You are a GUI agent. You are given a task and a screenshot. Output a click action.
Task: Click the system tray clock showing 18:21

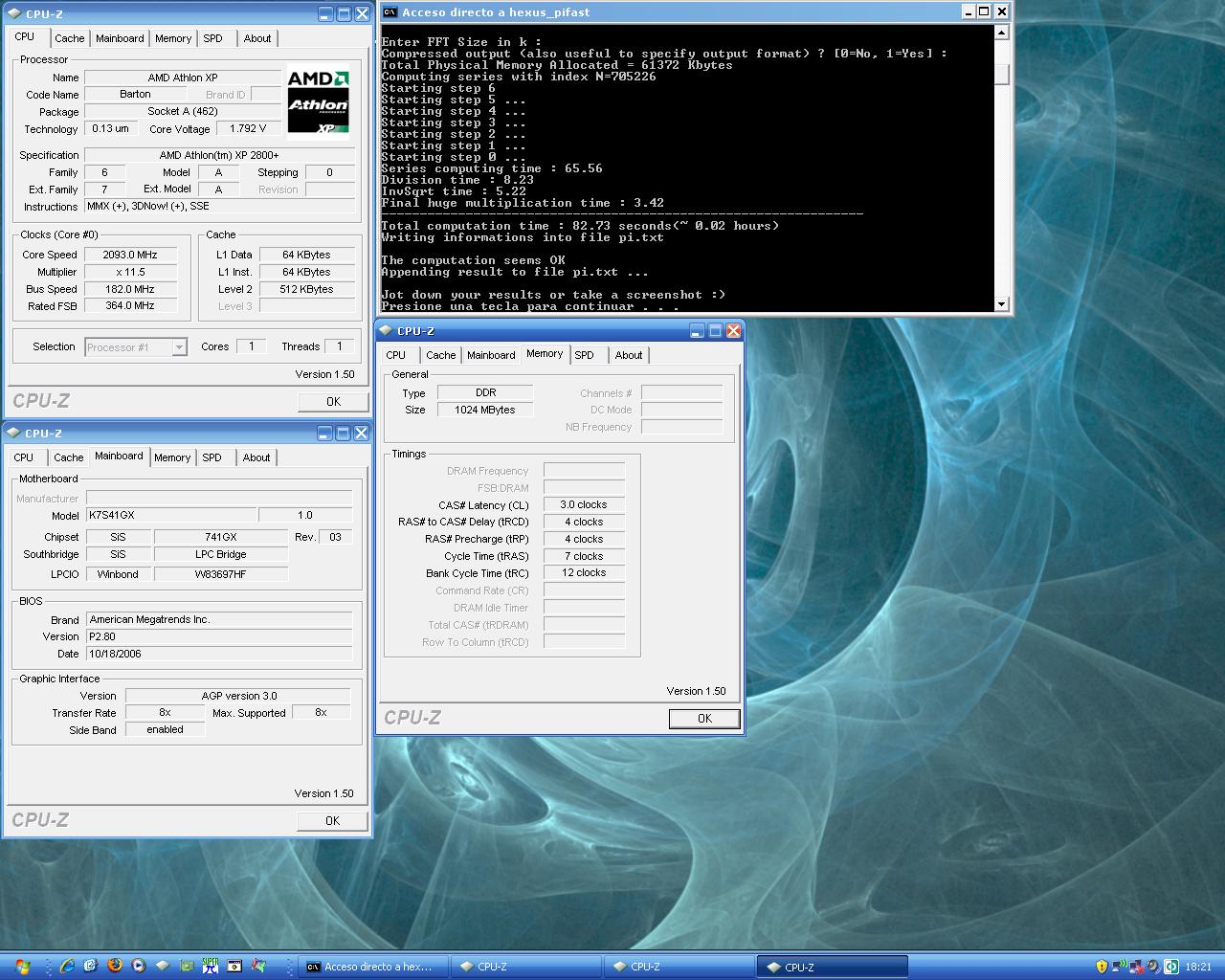click(x=1198, y=967)
